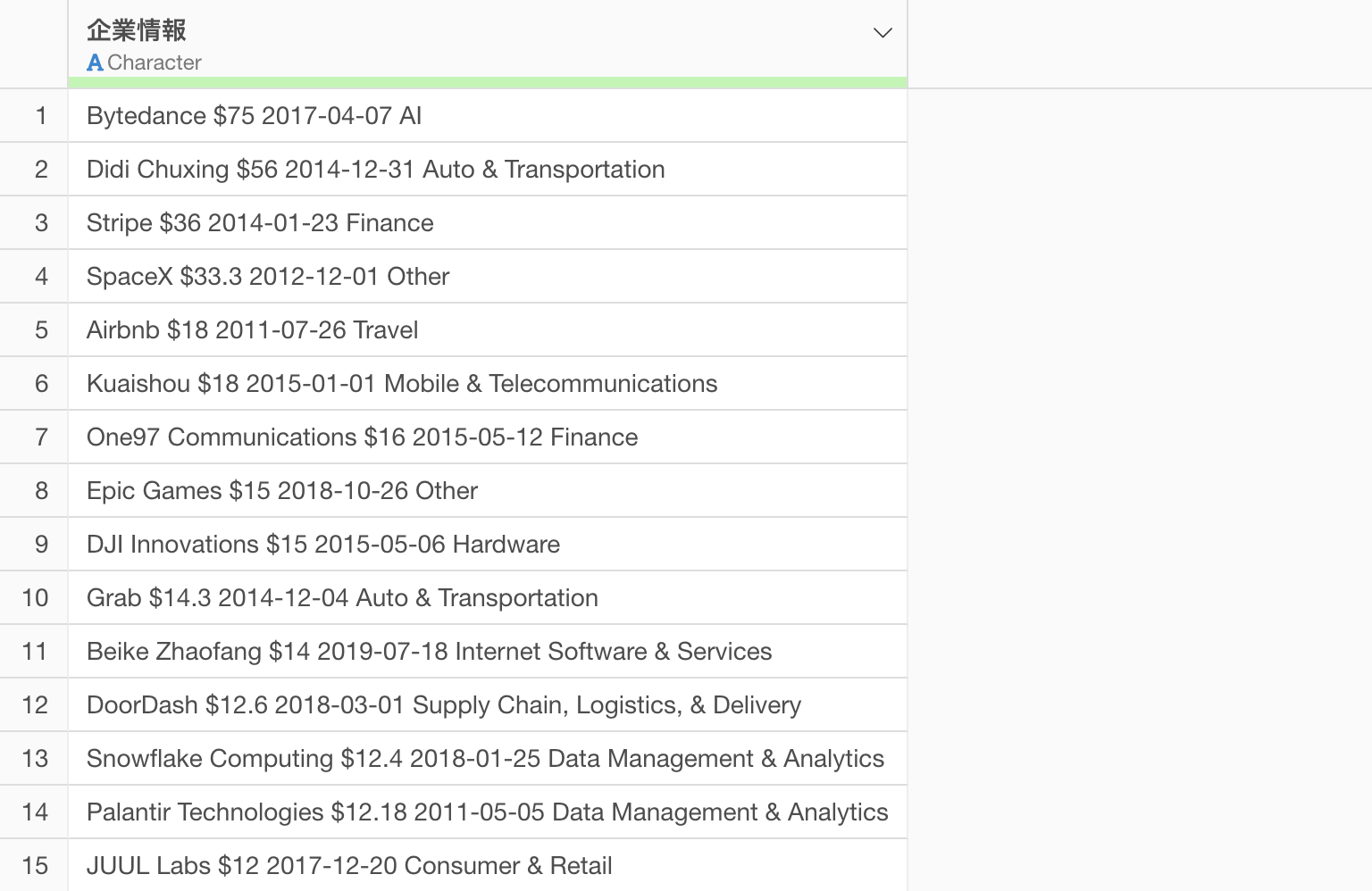Select the Snowflake Computing cell
The width and height of the screenshot is (1372, 891).
coord(485,759)
